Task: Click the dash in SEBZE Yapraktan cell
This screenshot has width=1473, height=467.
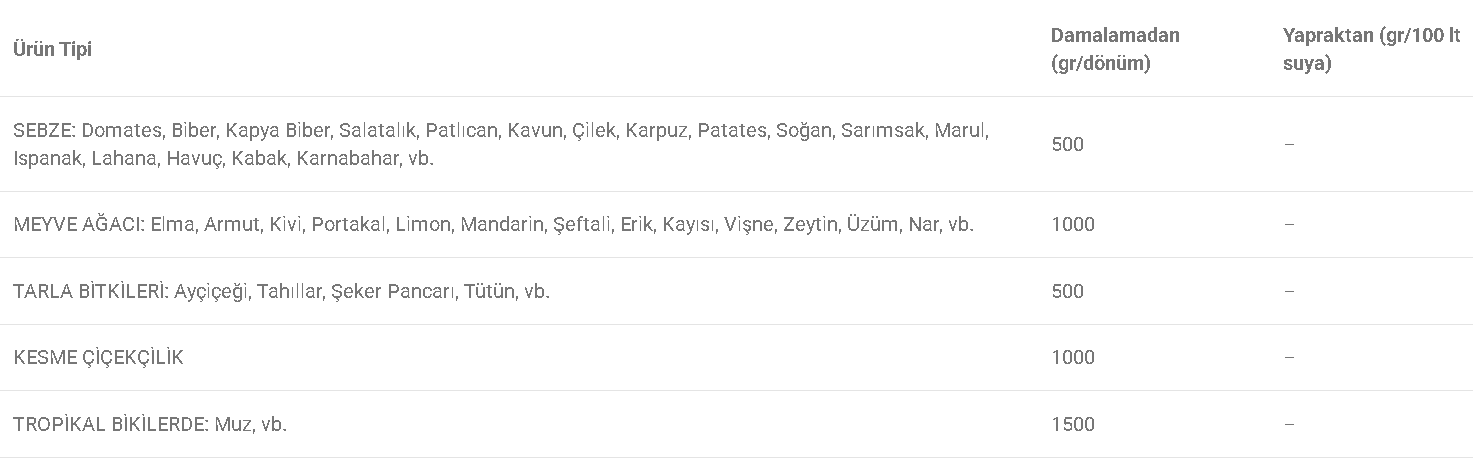Action: point(1289,144)
